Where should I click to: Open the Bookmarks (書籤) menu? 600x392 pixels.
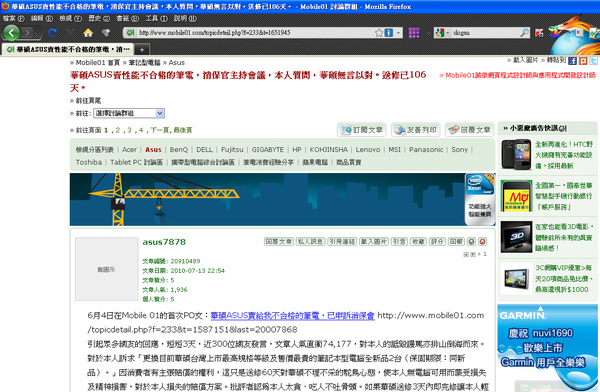[128, 18]
